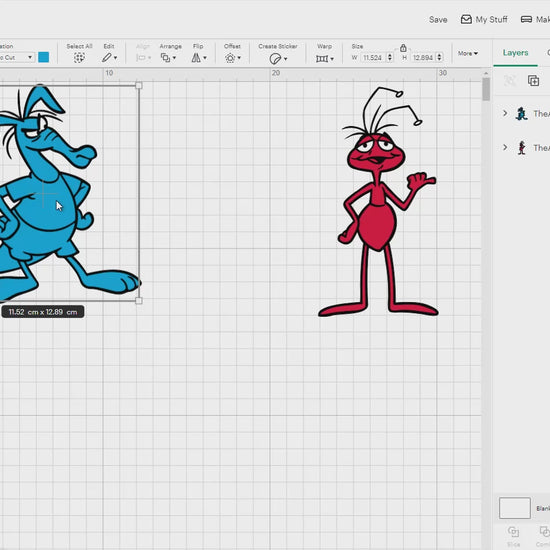
Task: Open the More dropdown menu
Action: tap(468, 53)
